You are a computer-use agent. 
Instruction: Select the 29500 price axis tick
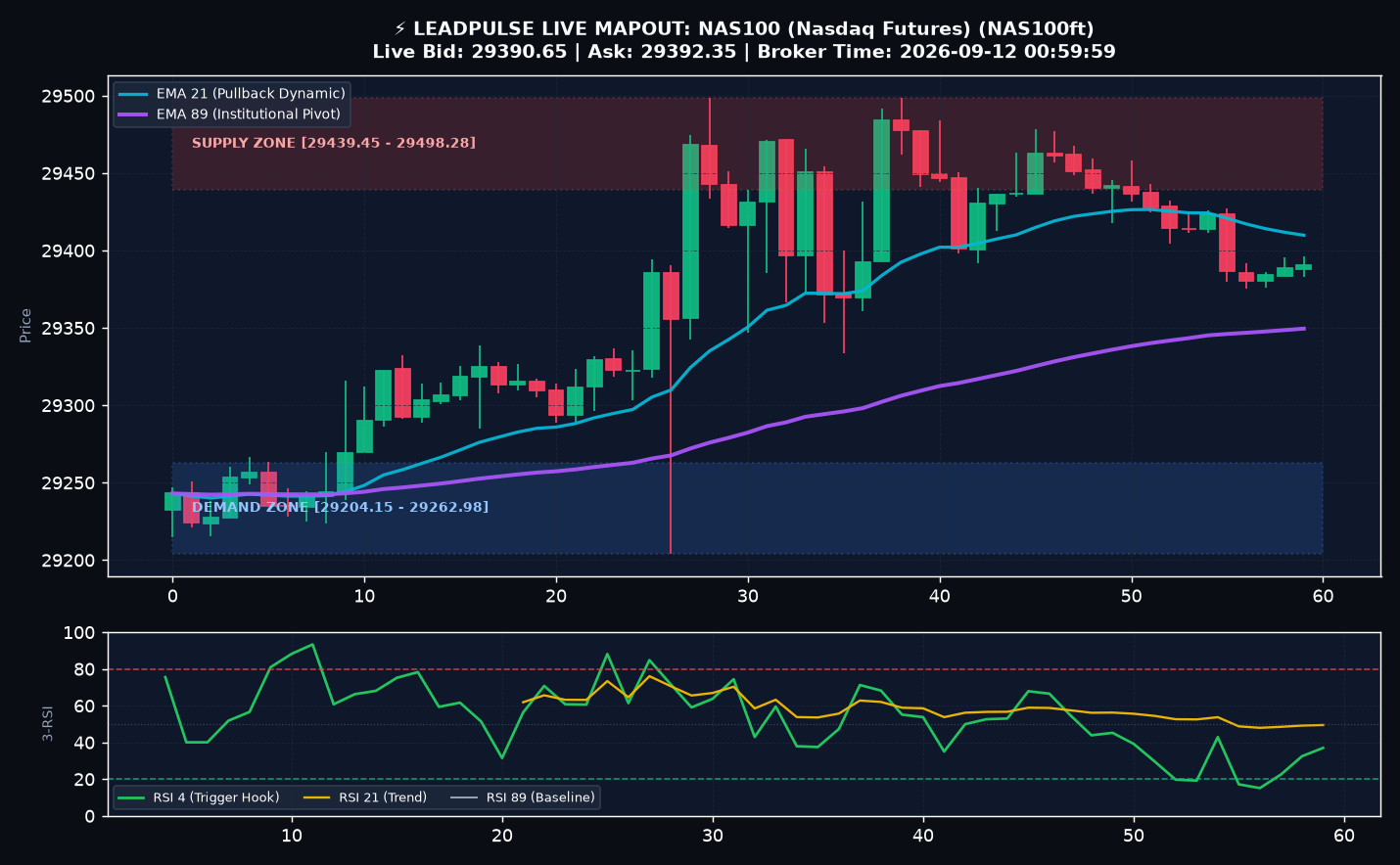pyautogui.click(x=69, y=97)
